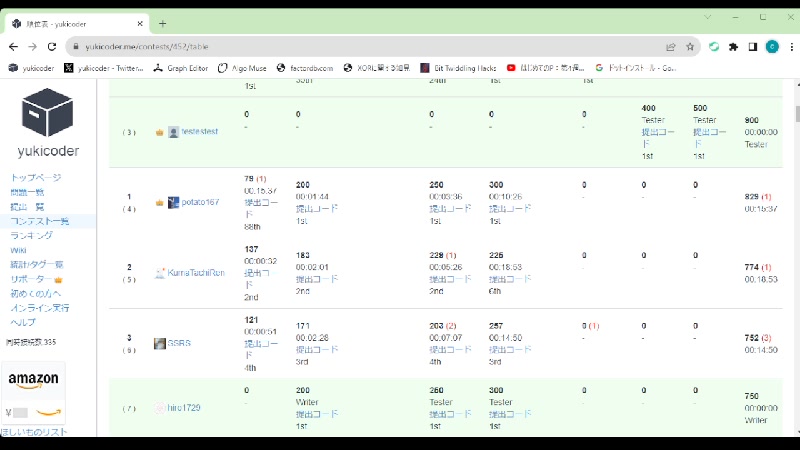Go to トップページ in the sidebar
The image size is (800, 450).
point(36,178)
